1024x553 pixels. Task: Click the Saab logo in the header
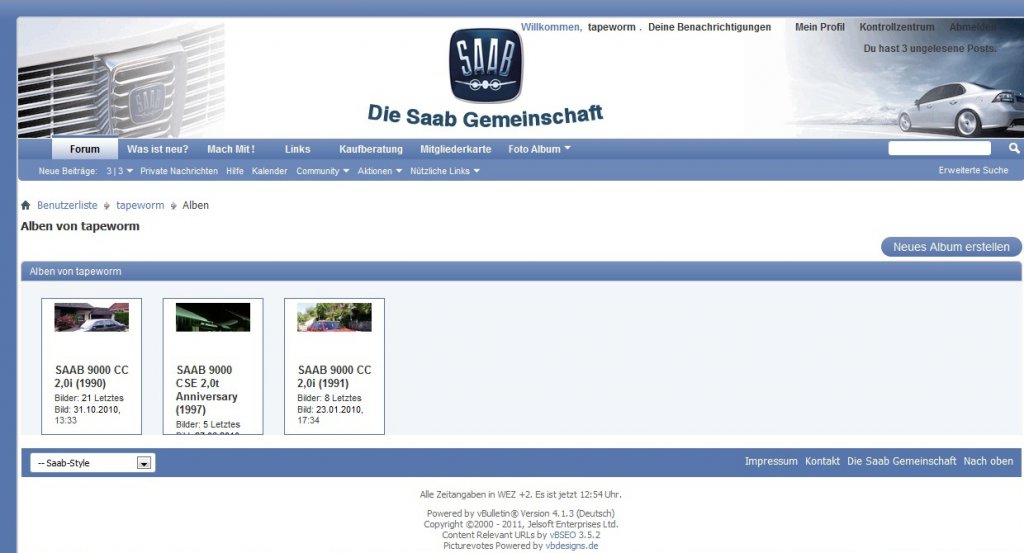click(x=486, y=65)
